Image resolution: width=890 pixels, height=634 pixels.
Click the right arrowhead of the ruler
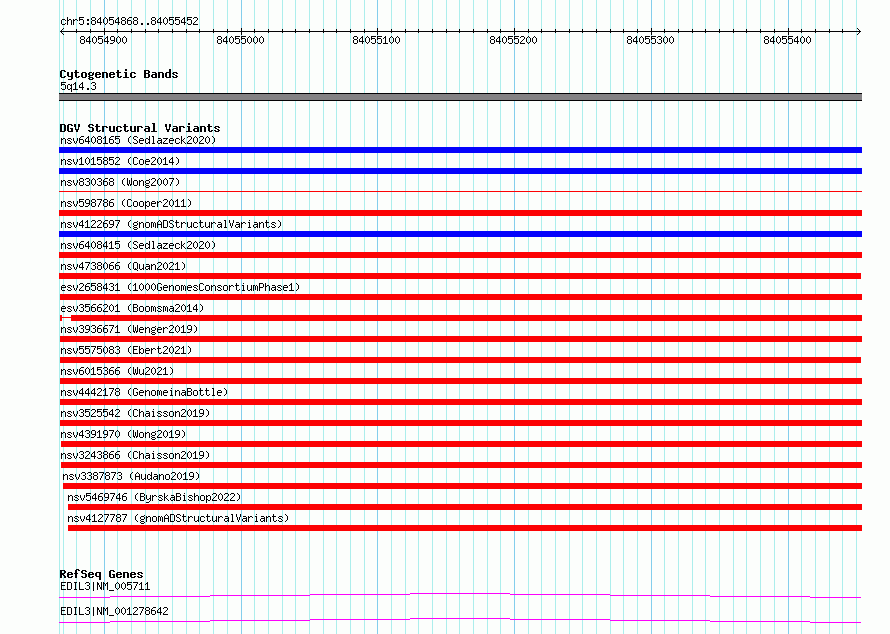(x=859, y=32)
